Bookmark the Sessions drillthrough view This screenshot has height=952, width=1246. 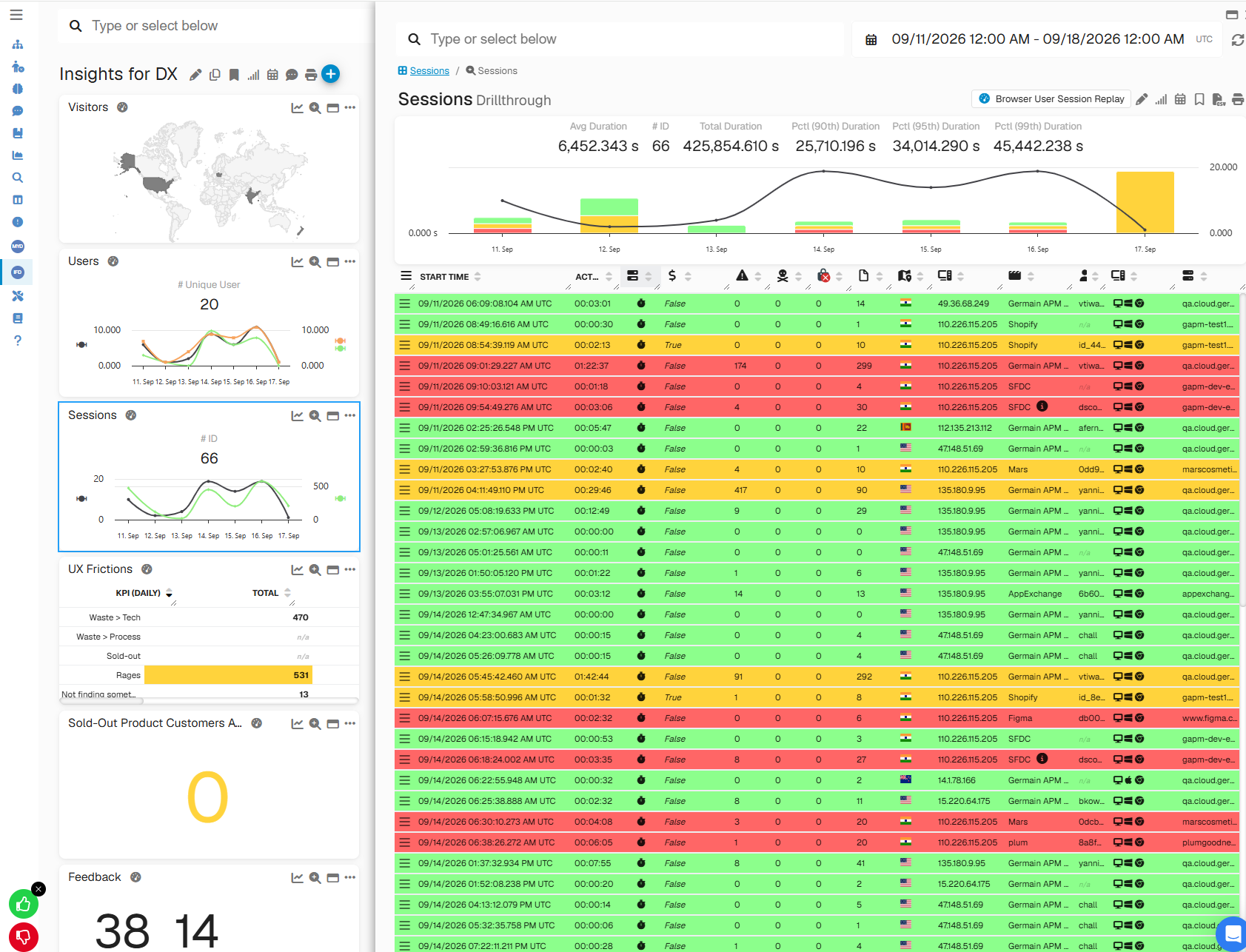[x=1199, y=99]
